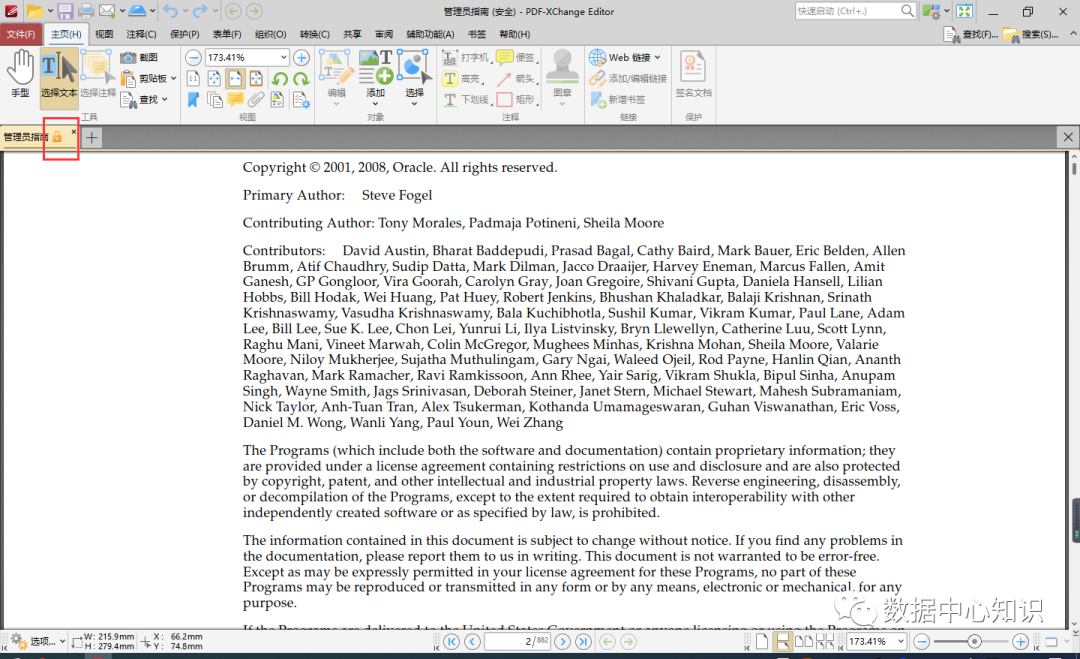Screen dimensions: 1080x659
Task: Go to next page button
Action: click(562, 641)
